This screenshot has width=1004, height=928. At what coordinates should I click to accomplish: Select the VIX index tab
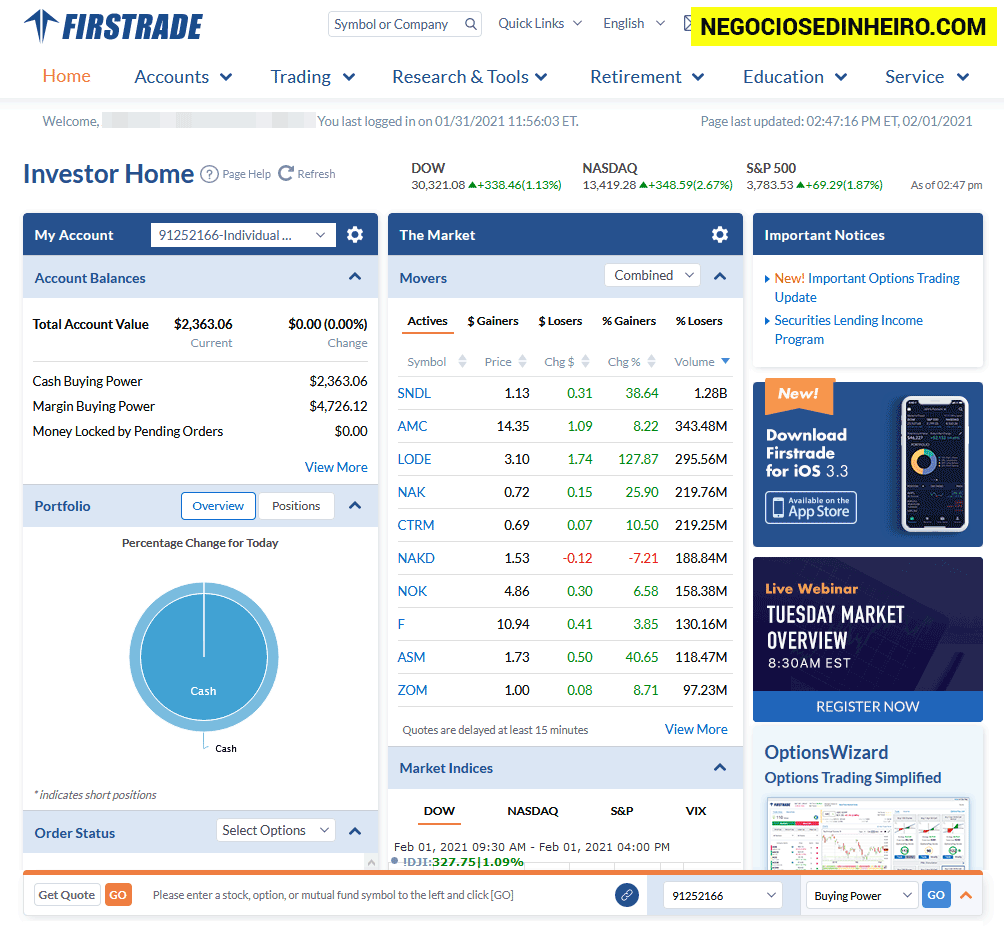pyautogui.click(x=696, y=811)
